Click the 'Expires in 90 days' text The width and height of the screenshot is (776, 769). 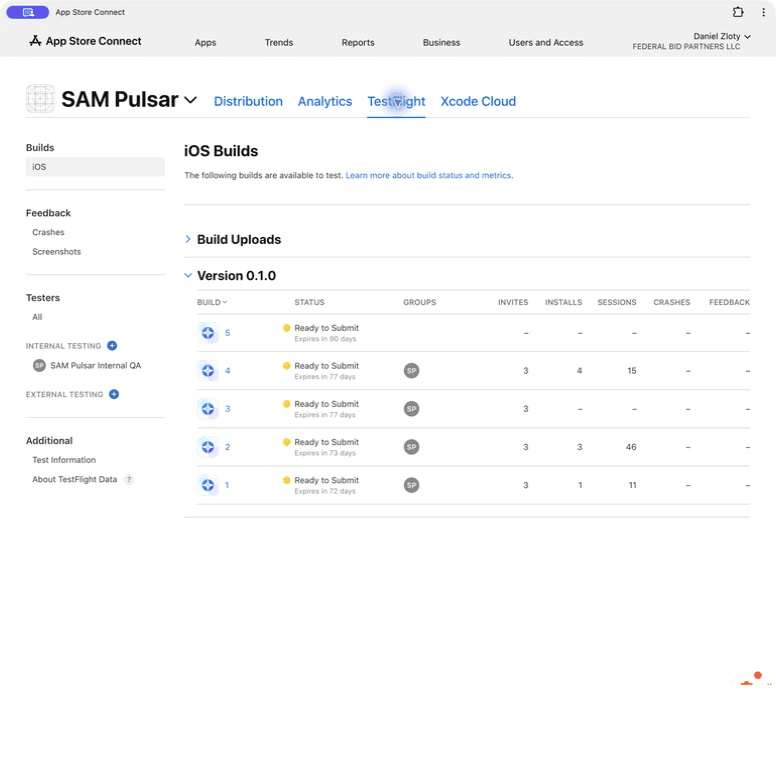click(325, 339)
